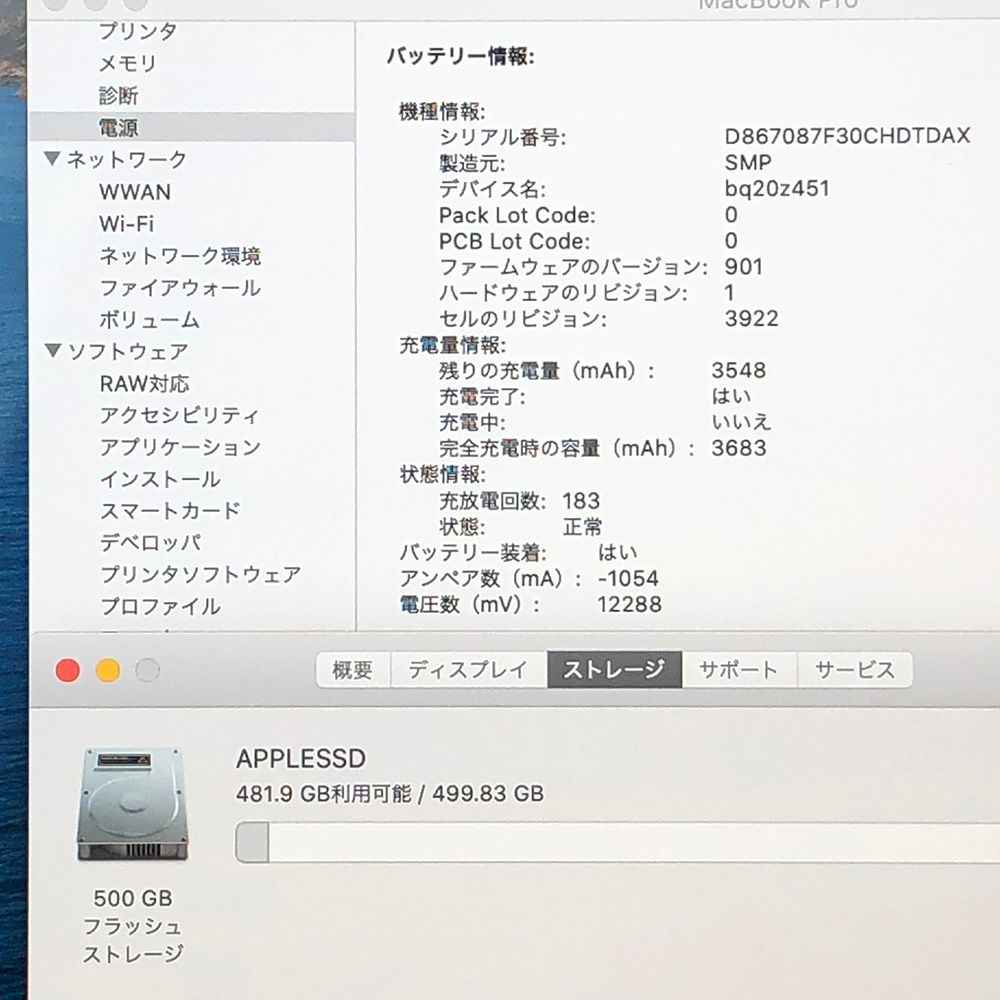Select ボリューム in the sidebar
Image resolution: width=1000 pixels, height=1000 pixels.
(149, 320)
